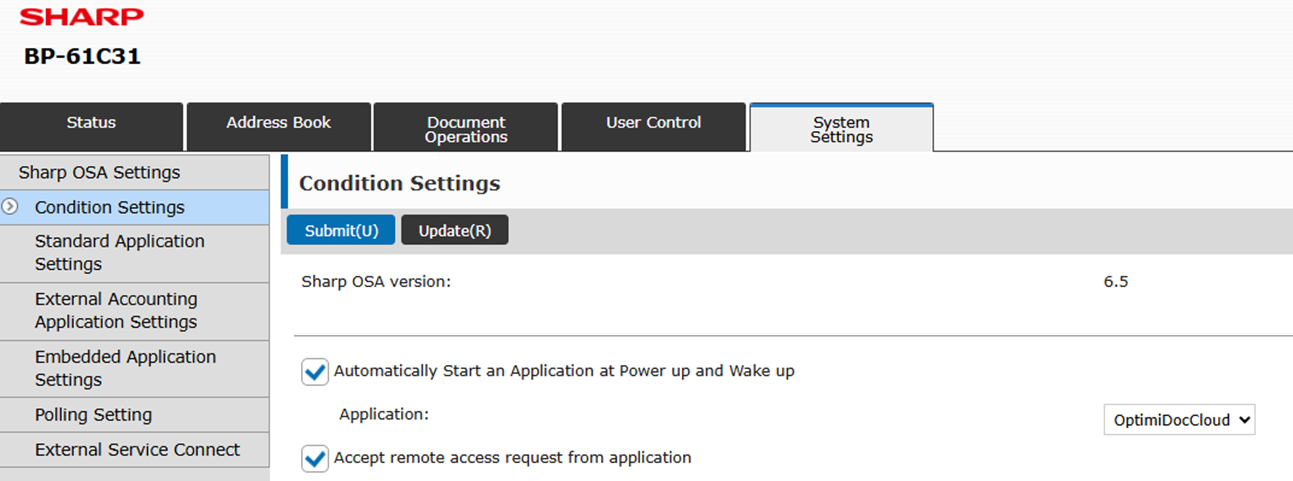Viewport: 1293px width, 481px height.
Task: Click the SHARP logo
Action: pos(82,17)
